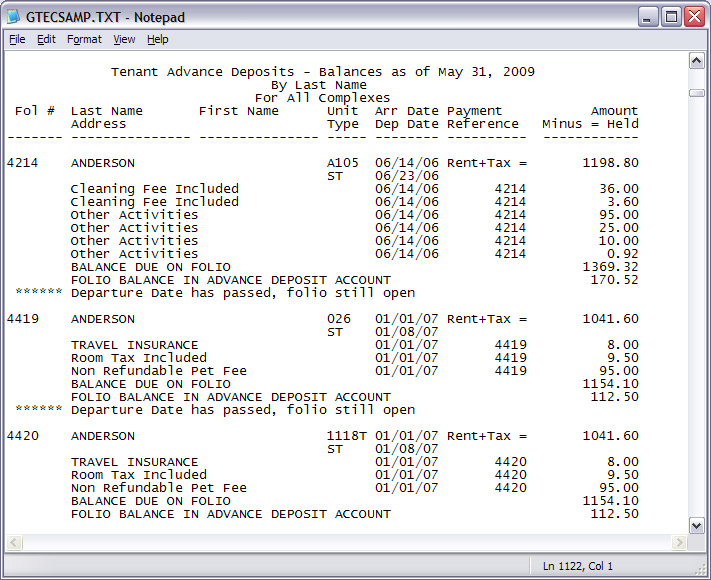The width and height of the screenshot is (711, 580).
Task: Open the File menu
Action: tap(17, 40)
